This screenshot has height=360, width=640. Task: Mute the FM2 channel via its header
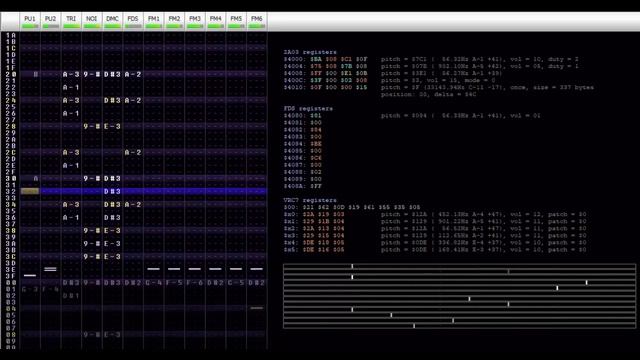pos(174,22)
